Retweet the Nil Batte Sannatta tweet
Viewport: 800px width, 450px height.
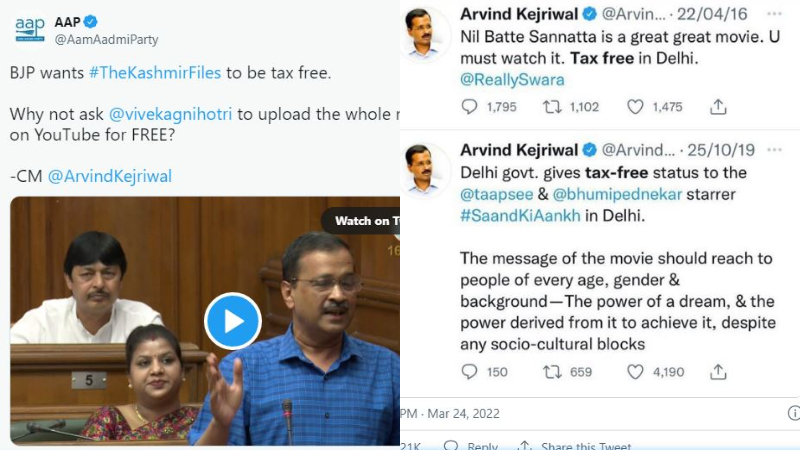click(552, 107)
